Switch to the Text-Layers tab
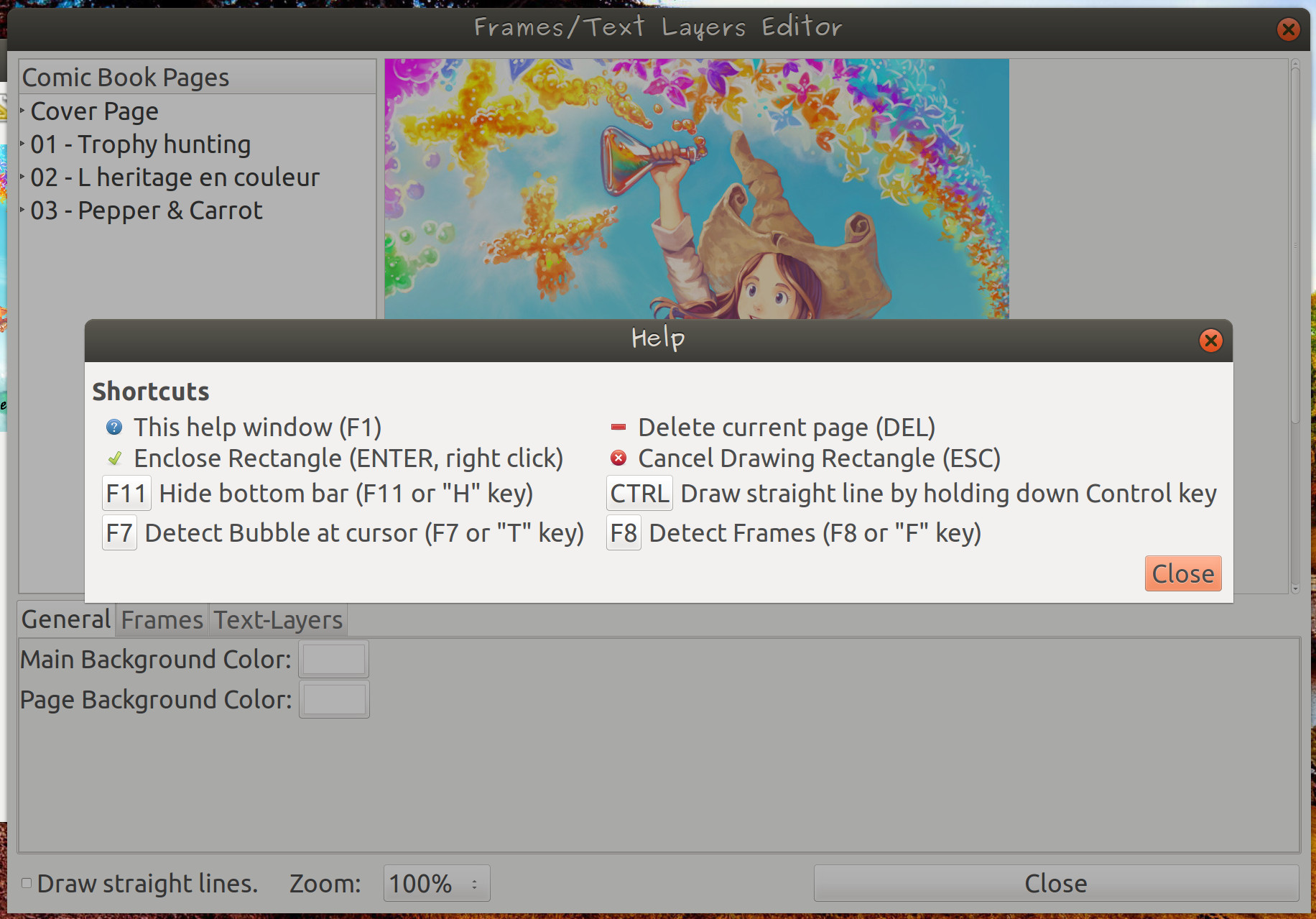The height and width of the screenshot is (919, 1316). (x=278, y=620)
